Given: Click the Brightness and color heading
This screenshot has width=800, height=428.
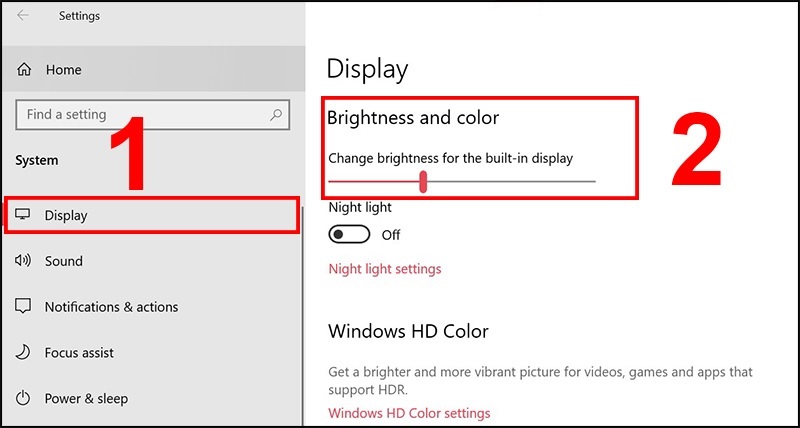Looking at the screenshot, I should pyautogui.click(x=413, y=118).
